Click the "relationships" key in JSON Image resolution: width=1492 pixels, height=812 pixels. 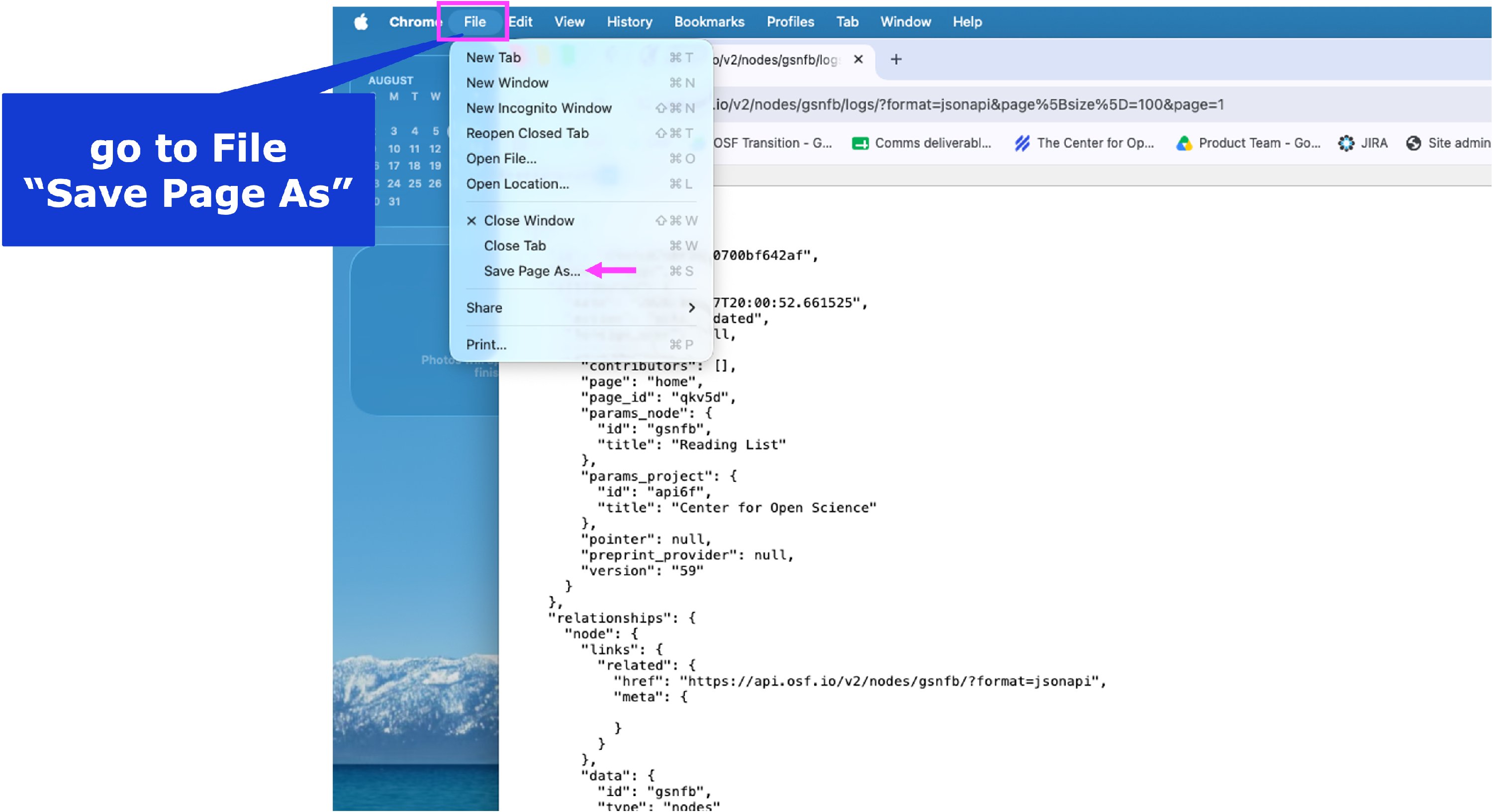610,618
